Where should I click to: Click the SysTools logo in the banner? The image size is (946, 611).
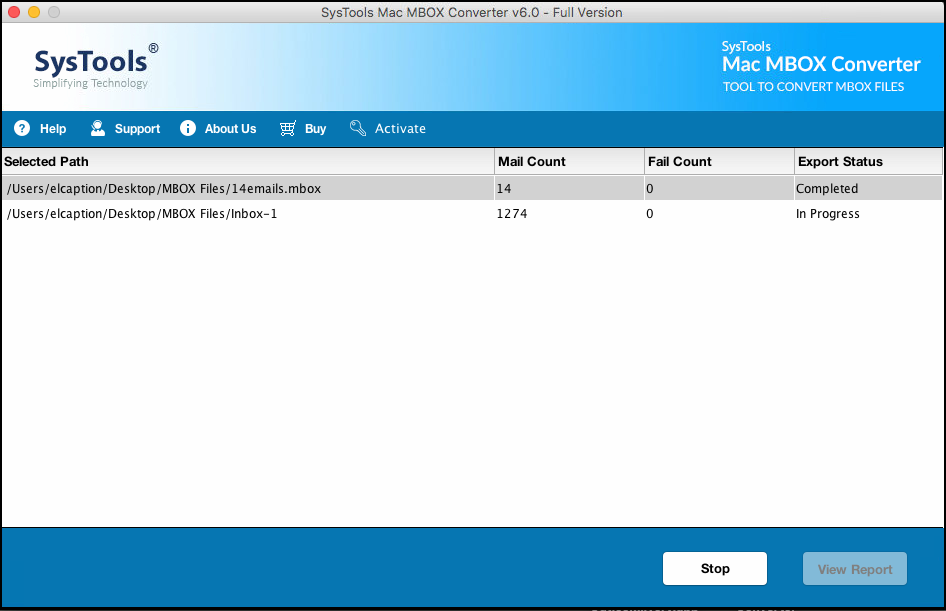pyautogui.click(x=95, y=66)
